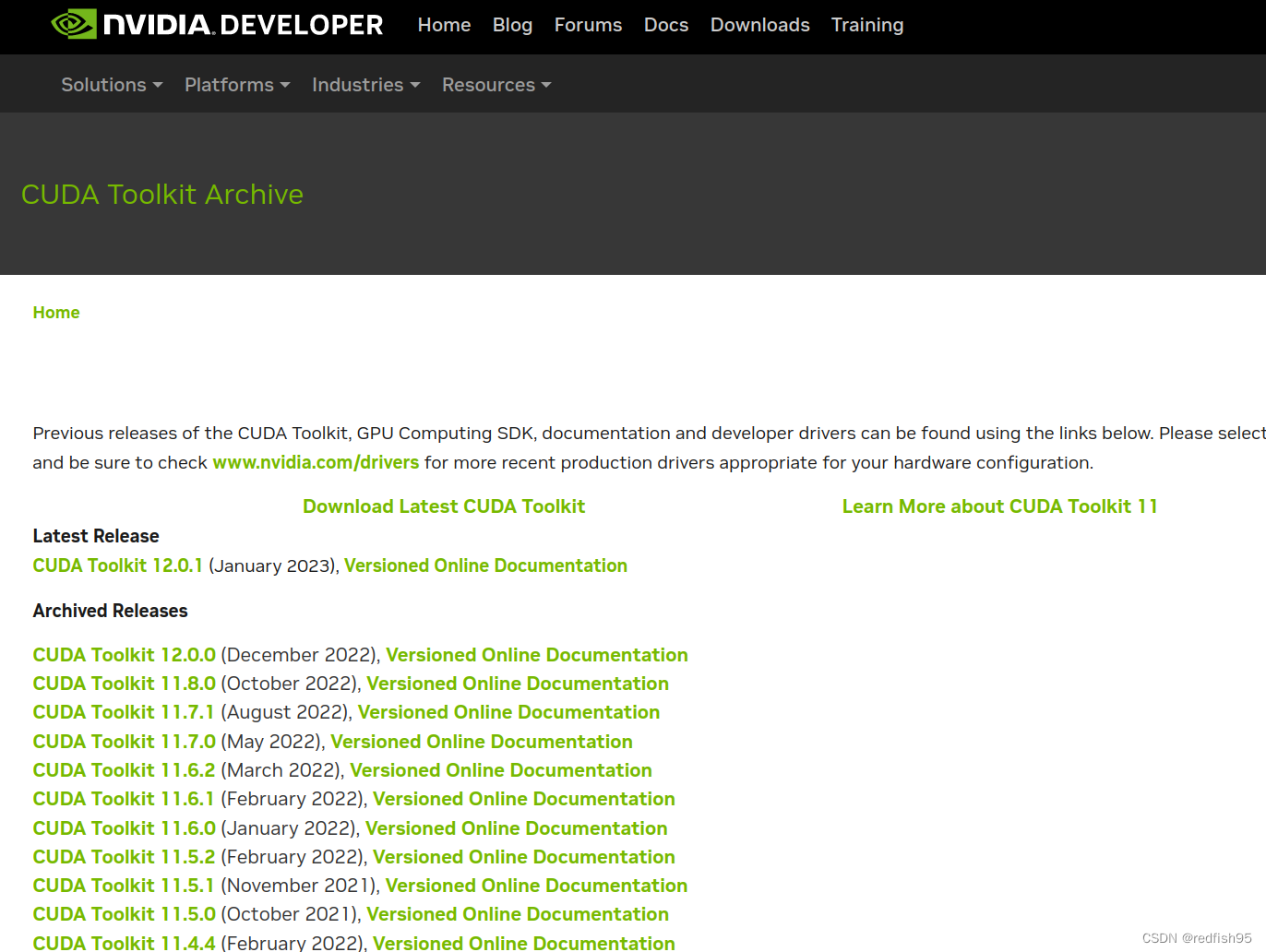Viewport: 1266px width, 952px height.
Task: Select CUDA Toolkit 11.7.1 link
Action: (x=123, y=712)
